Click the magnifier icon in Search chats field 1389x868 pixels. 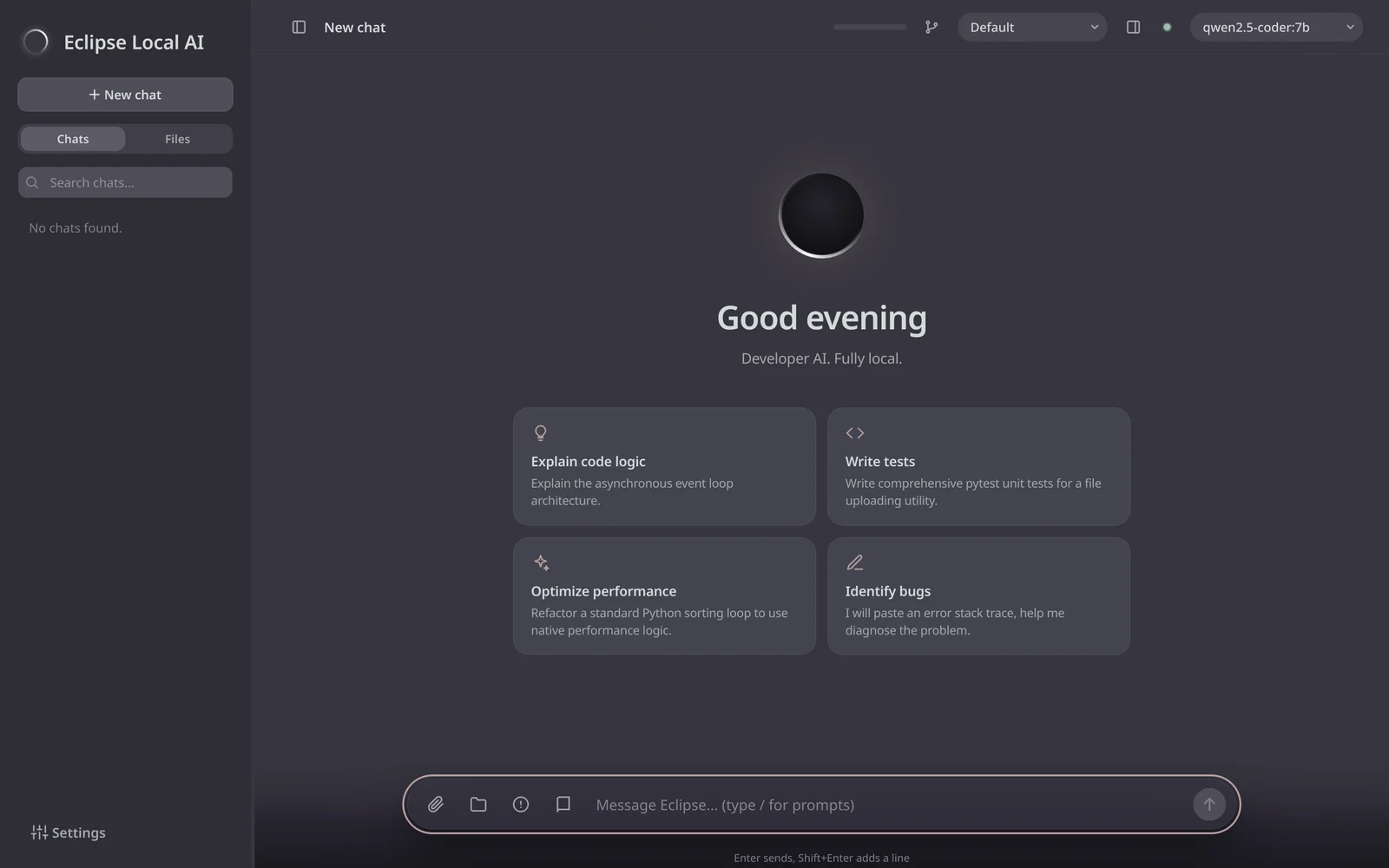(33, 182)
